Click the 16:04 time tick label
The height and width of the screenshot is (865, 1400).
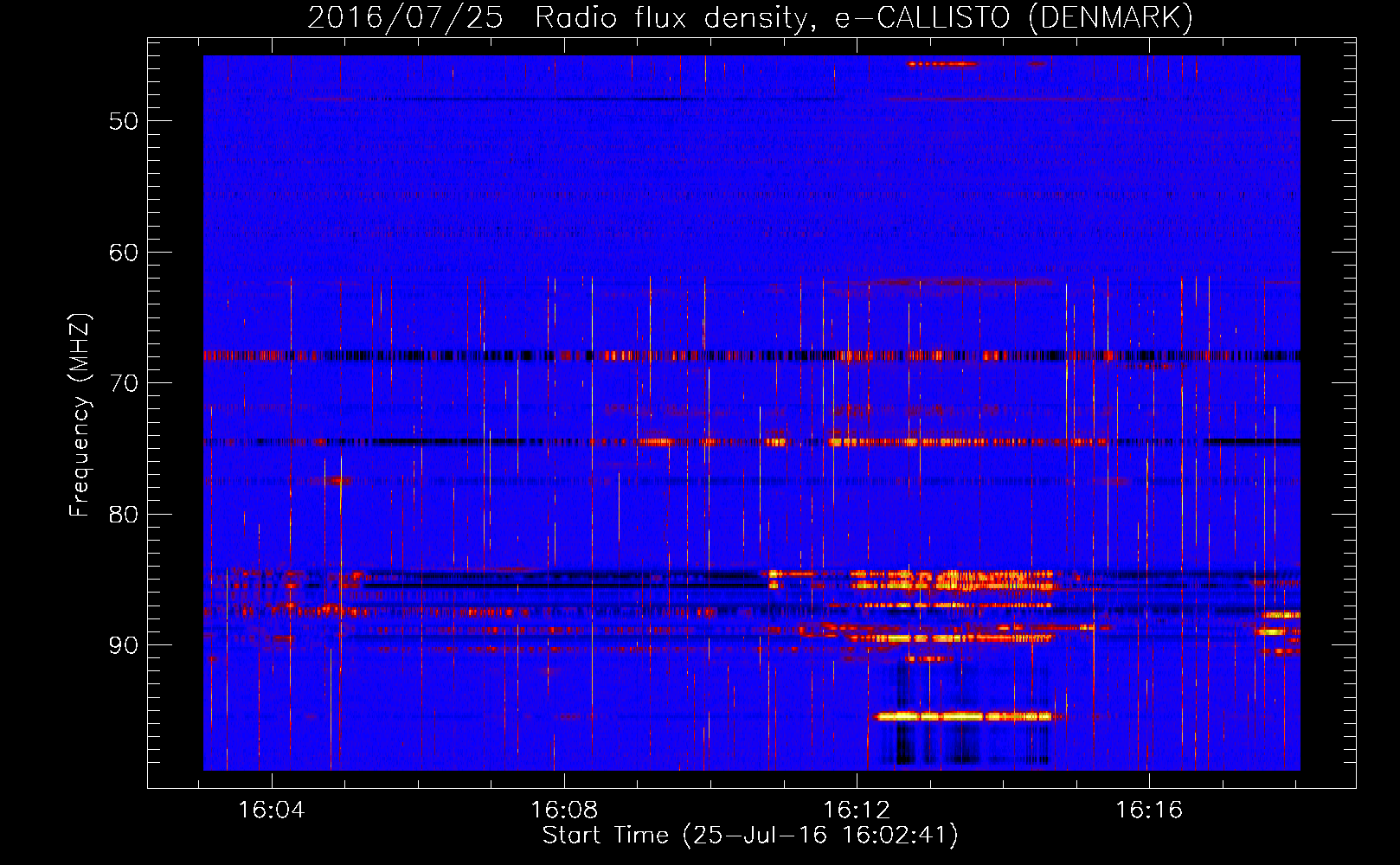coord(272,811)
